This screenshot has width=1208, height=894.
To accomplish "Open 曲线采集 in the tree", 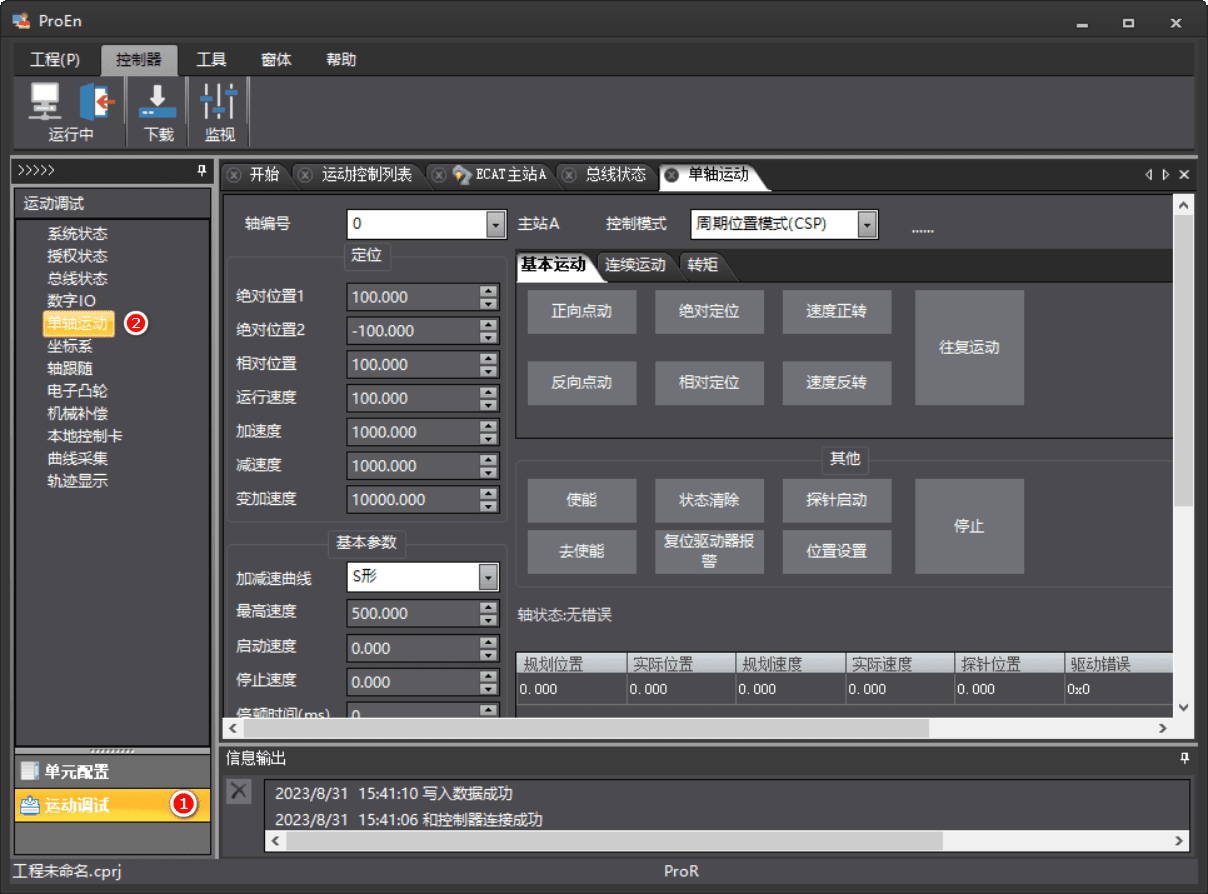I will pos(77,459).
